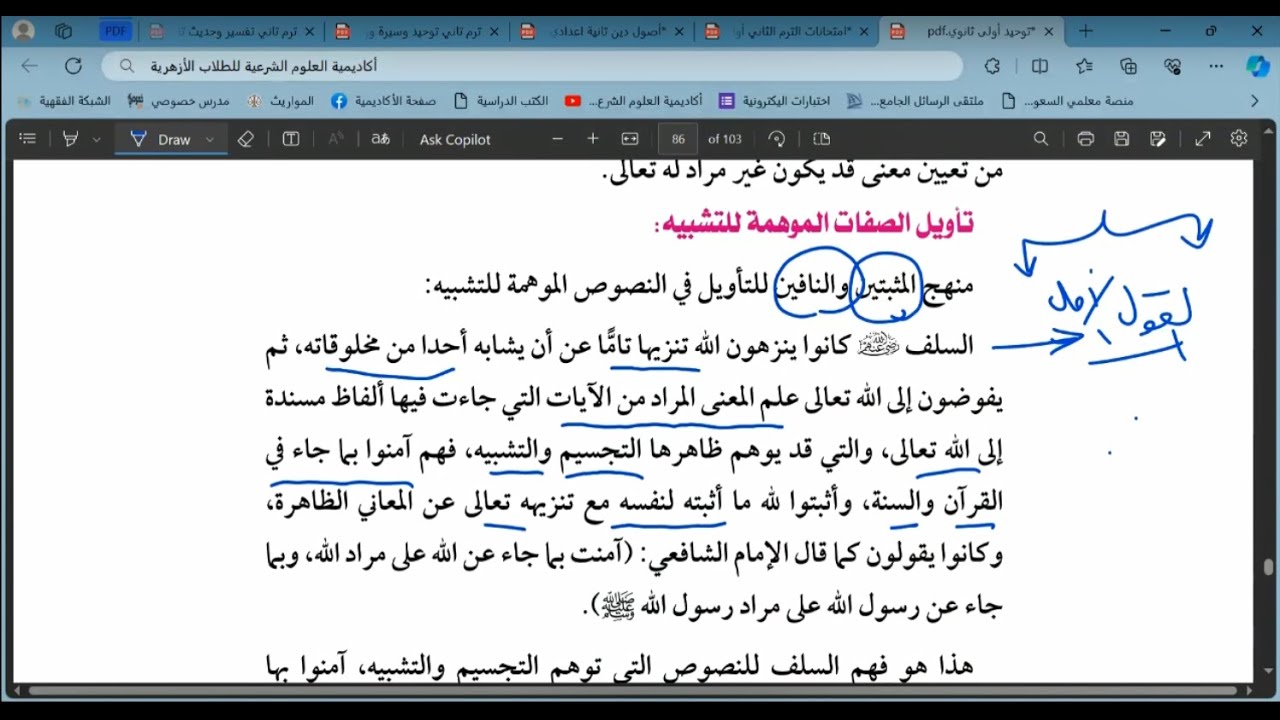Refresh the browser page
The image size is (1280, 720).
(x=73, y=66)
